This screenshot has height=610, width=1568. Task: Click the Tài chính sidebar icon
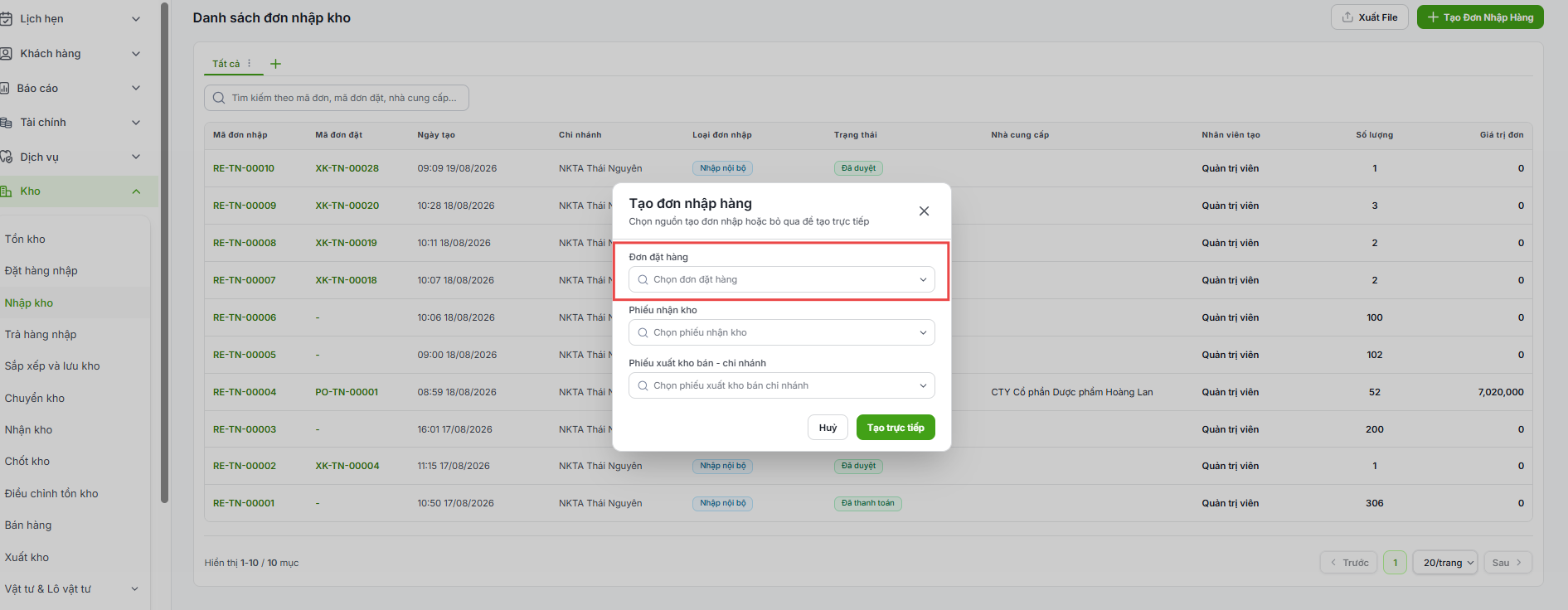[x=6, y=123]
